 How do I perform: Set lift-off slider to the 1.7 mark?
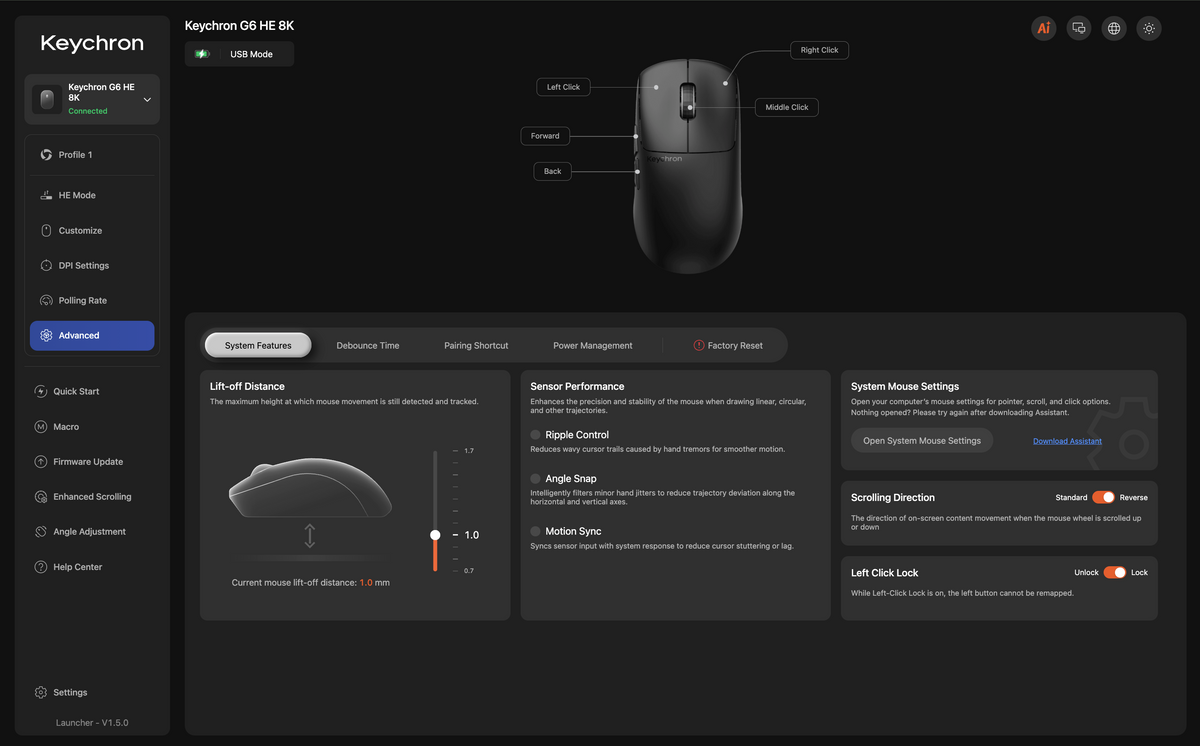tap(435, 451)
